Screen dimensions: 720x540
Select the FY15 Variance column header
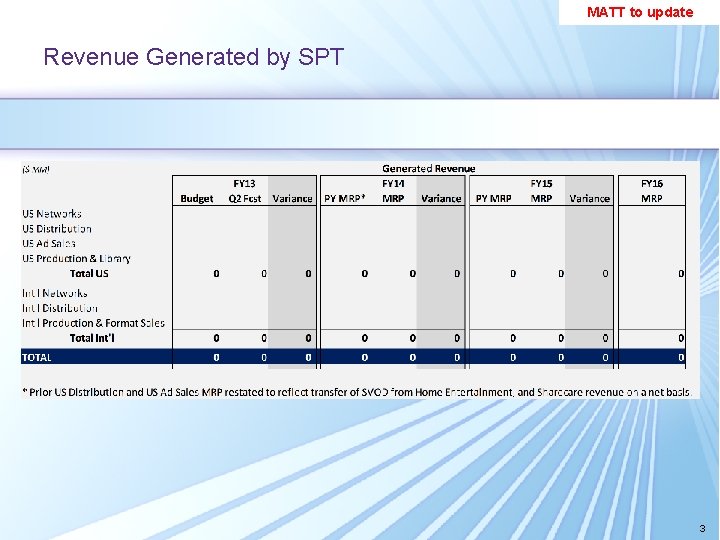pos(590,199)
